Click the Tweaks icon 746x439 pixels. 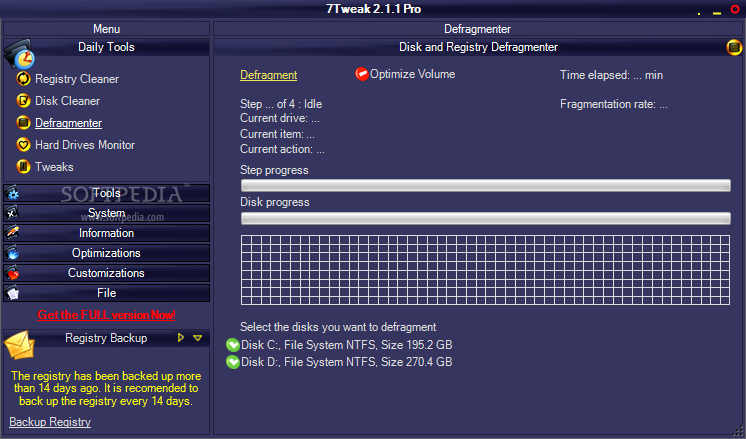[x=23, y=166]
